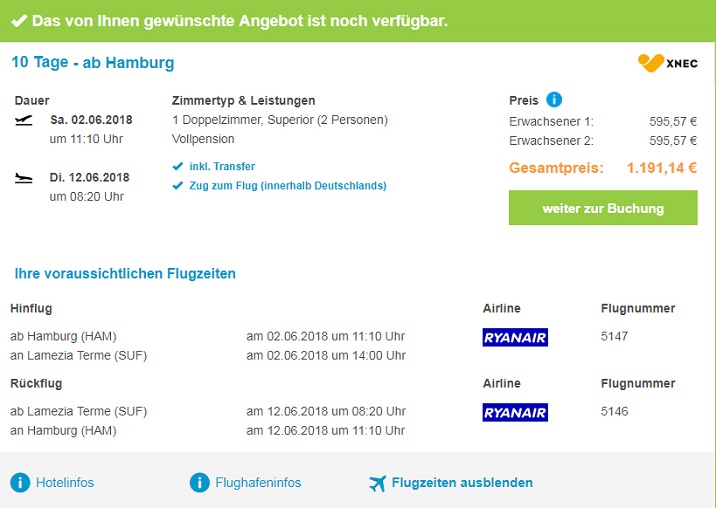Click the XNEC provider logo
716x508 pixels.
pos(668,63)
